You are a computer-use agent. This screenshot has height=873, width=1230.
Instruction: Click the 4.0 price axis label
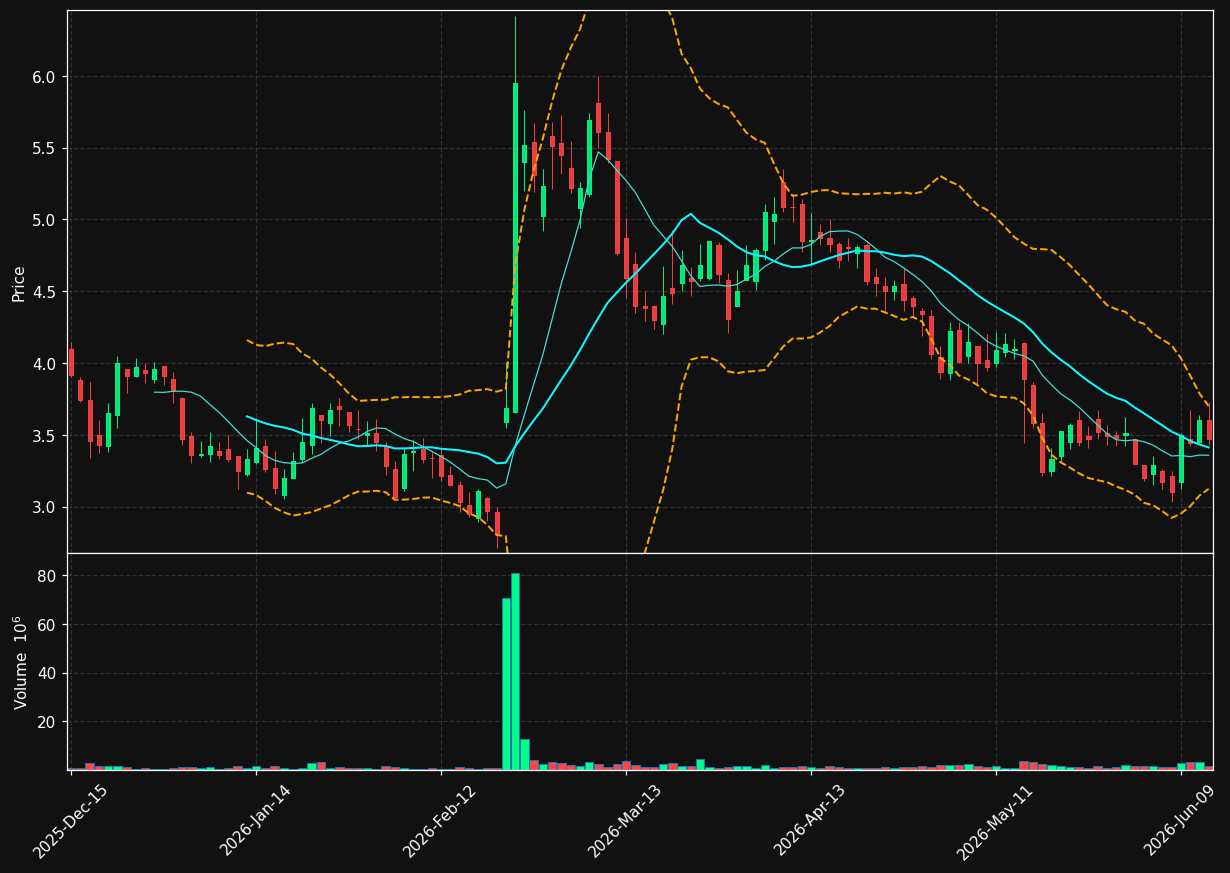[x=46, y=364]
